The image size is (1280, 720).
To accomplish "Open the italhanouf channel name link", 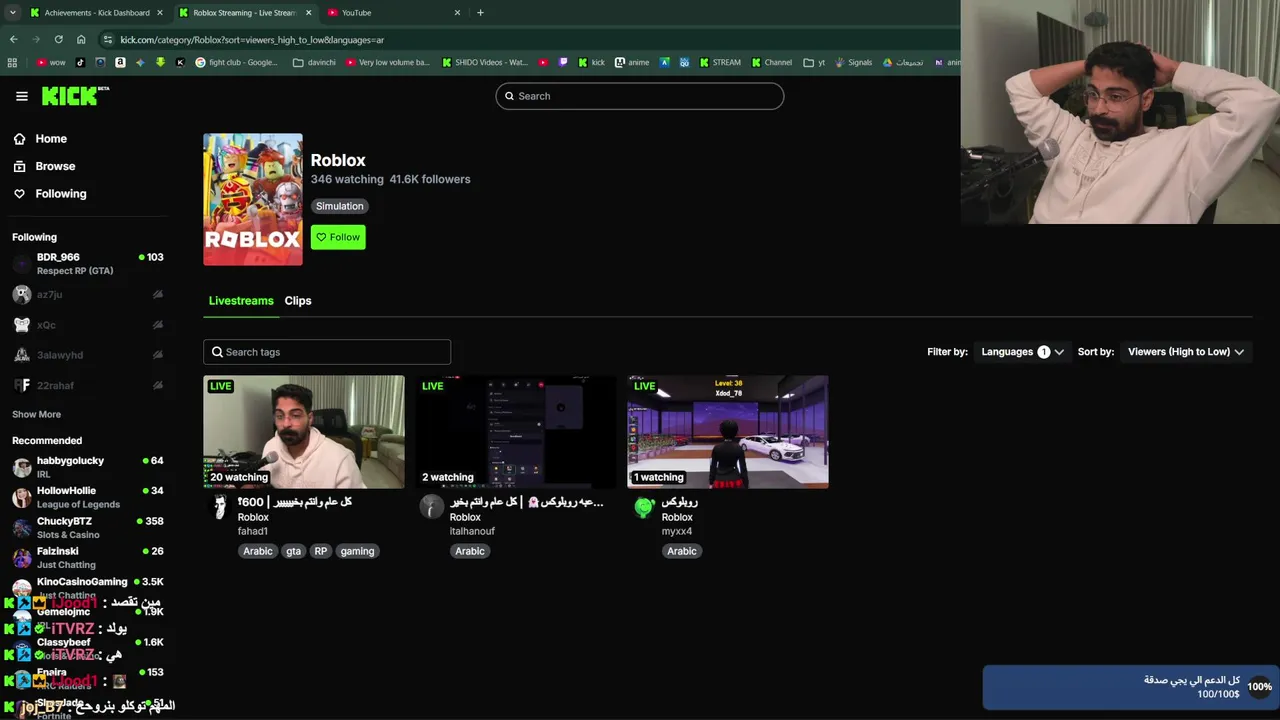I will (472, 531).
